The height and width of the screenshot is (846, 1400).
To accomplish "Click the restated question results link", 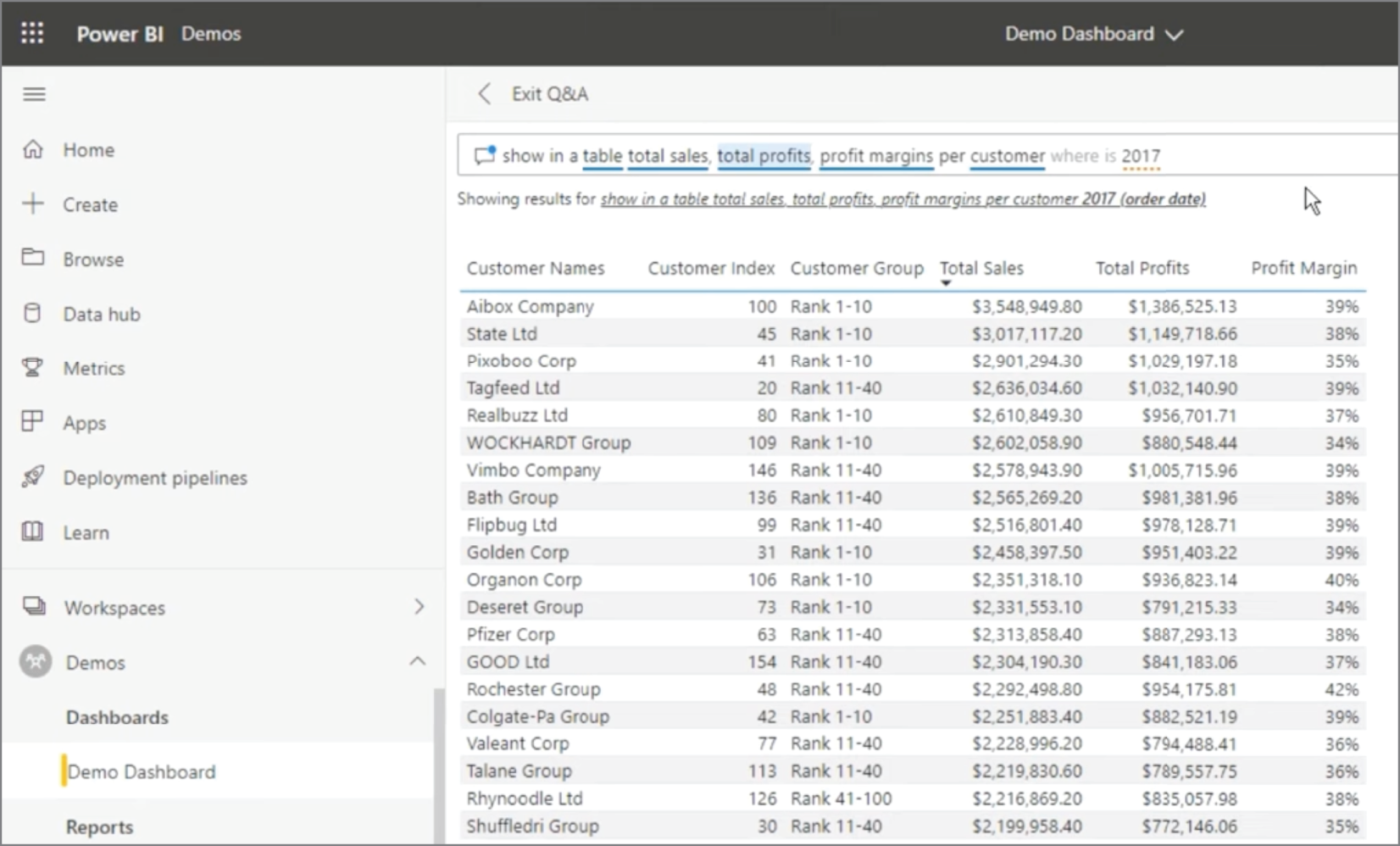I will 903,199.
